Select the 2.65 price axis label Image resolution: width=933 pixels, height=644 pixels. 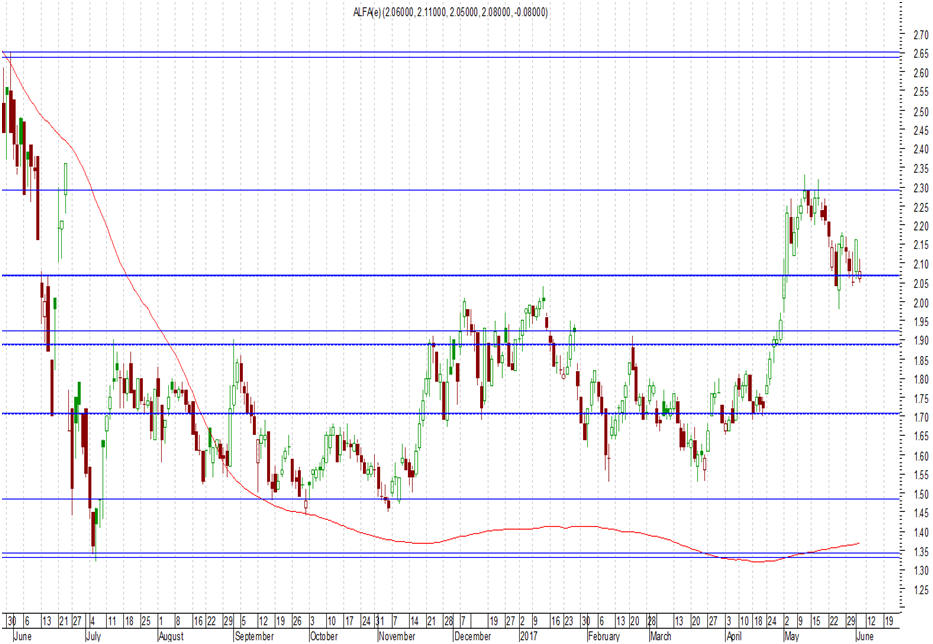tap(921, 54)
